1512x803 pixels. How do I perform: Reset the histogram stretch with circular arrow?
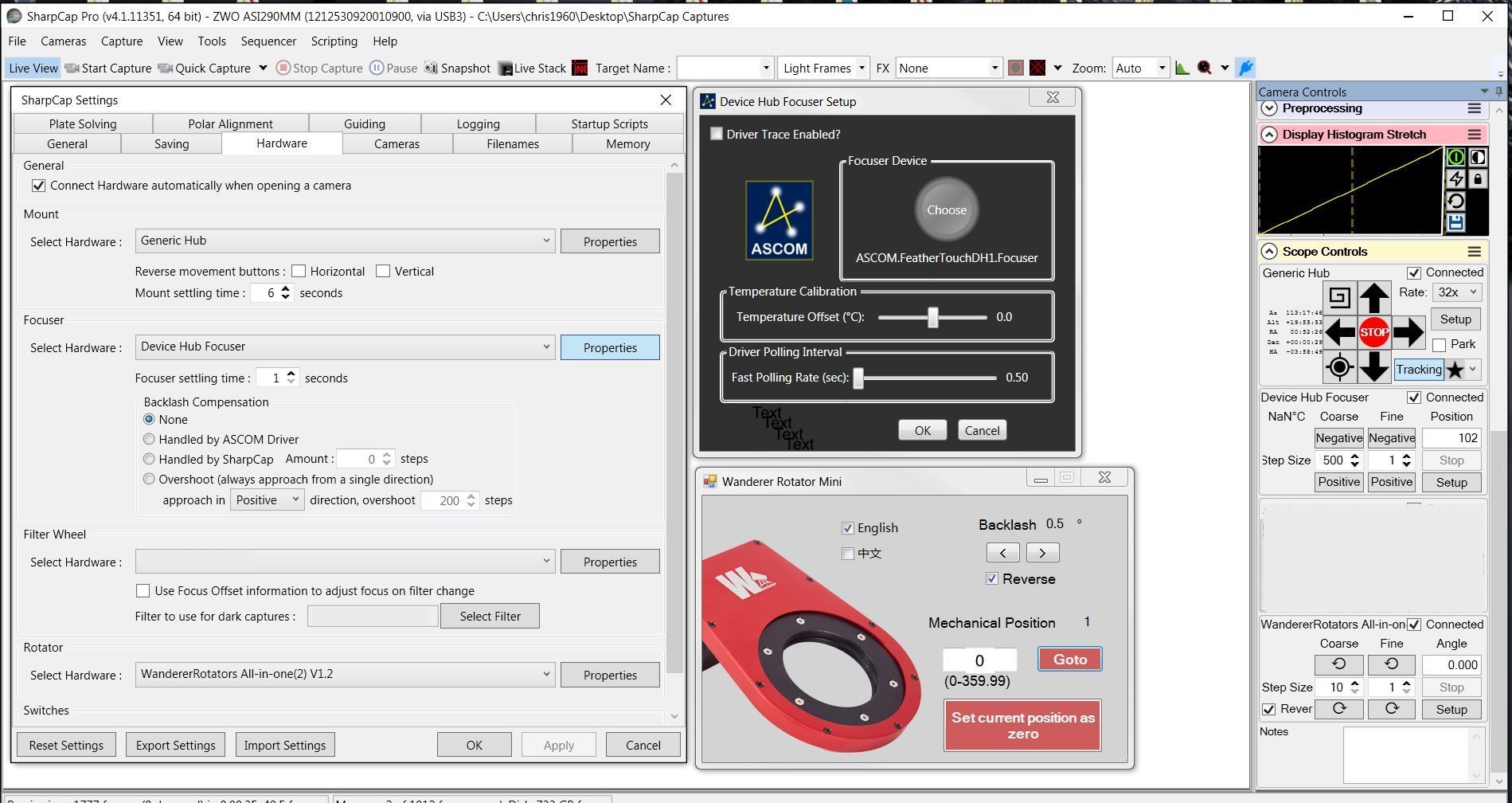1455,202
